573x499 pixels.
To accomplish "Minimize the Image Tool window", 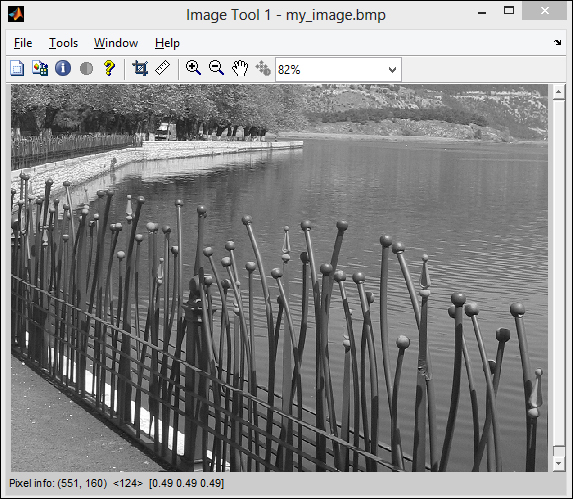I will 482,12.
